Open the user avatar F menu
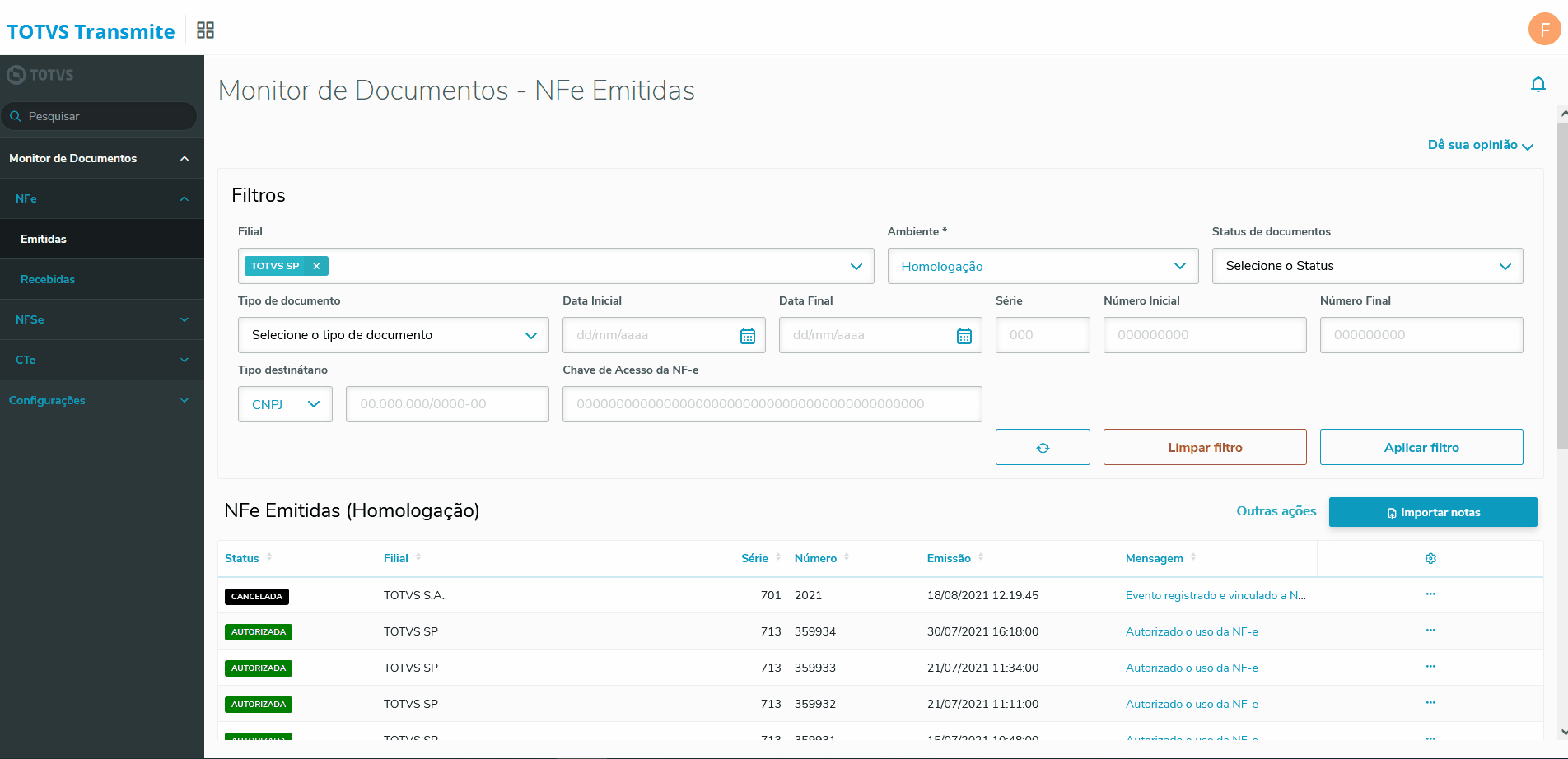The height and width of the screenshot is (759, 1568). [x=1544, y=30]
